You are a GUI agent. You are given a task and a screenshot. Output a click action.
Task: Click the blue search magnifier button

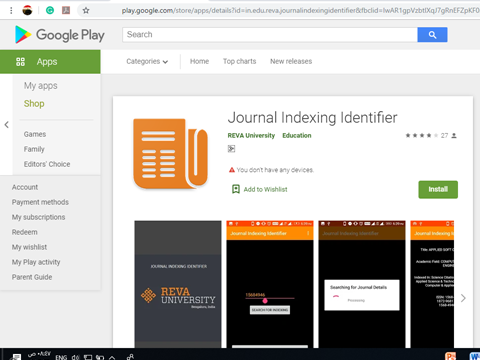tap(432, 35)
